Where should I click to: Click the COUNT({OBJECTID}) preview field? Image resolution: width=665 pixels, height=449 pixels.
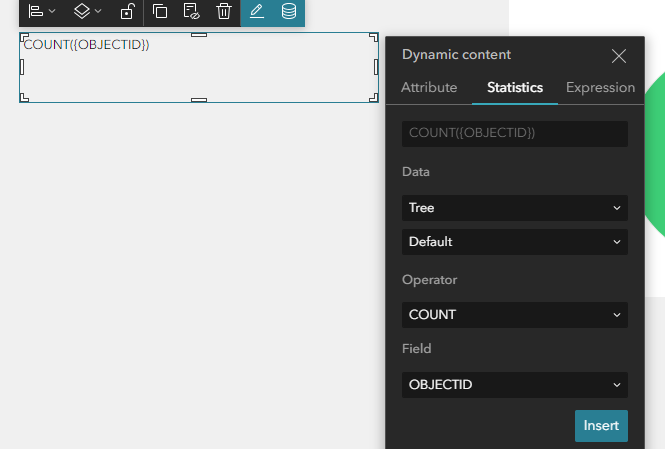point(514,134)
